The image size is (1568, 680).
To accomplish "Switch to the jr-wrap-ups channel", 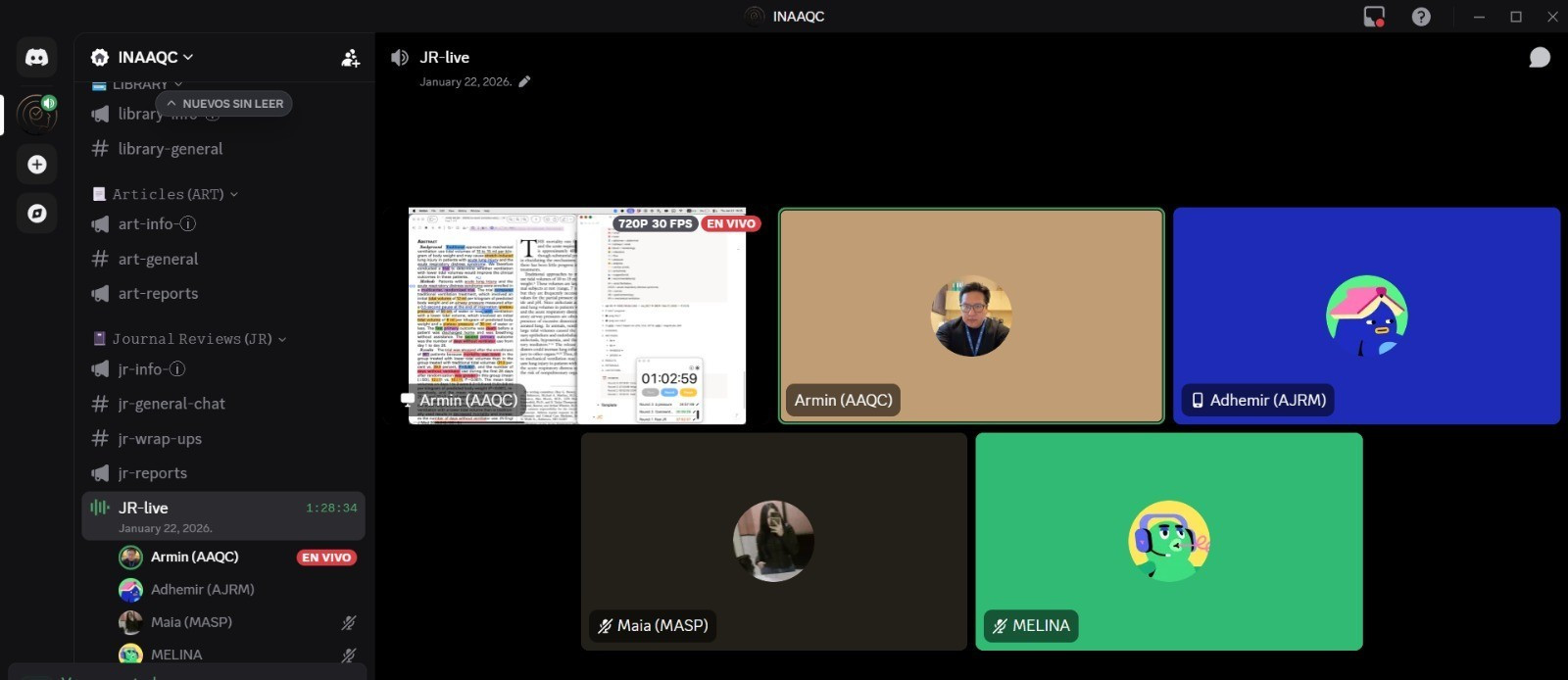I will (160, 439).
